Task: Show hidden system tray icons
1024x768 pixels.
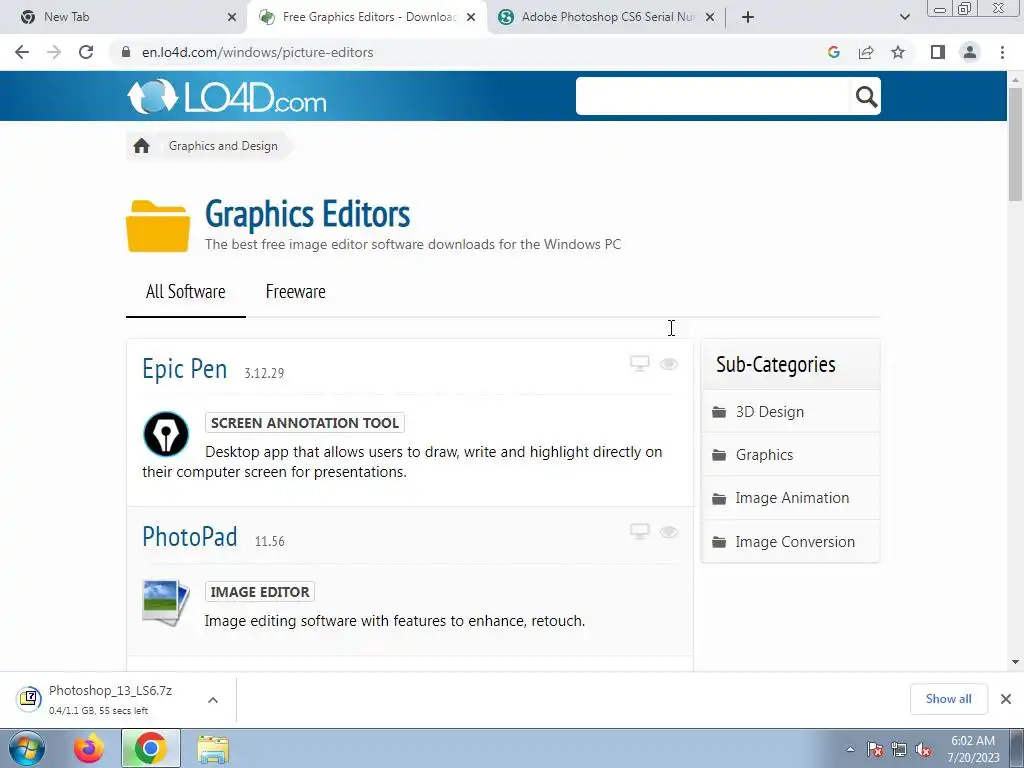Action: (x=850, y=749)
